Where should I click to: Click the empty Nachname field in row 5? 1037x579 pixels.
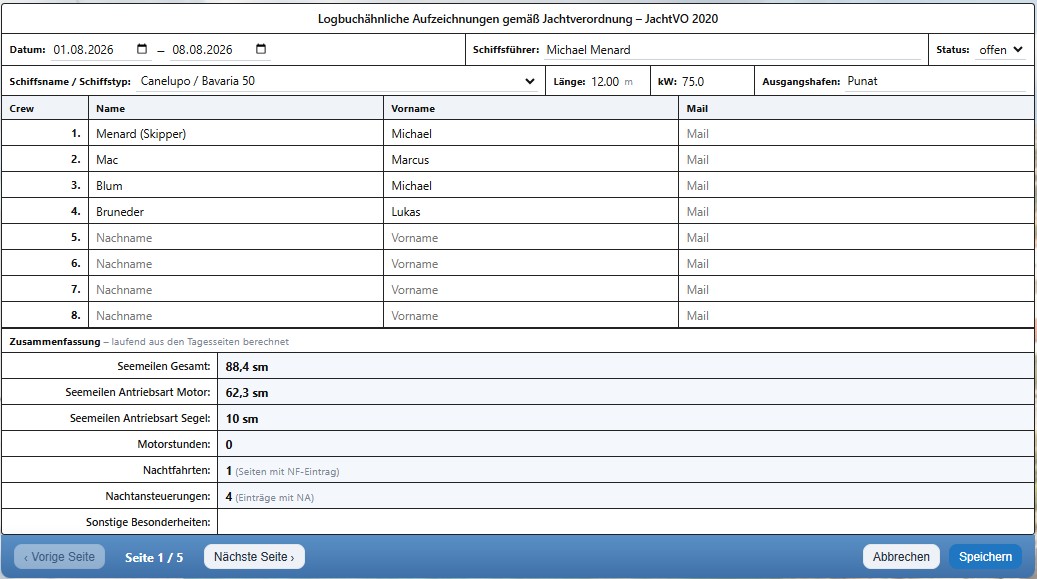coord(236,238)
